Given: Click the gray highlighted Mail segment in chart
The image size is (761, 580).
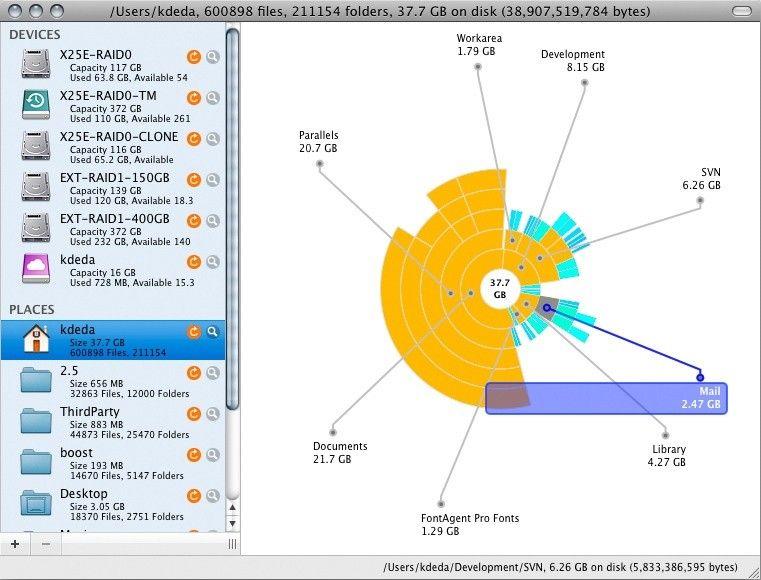Looking at the screenshot, I should pos(547,308).
